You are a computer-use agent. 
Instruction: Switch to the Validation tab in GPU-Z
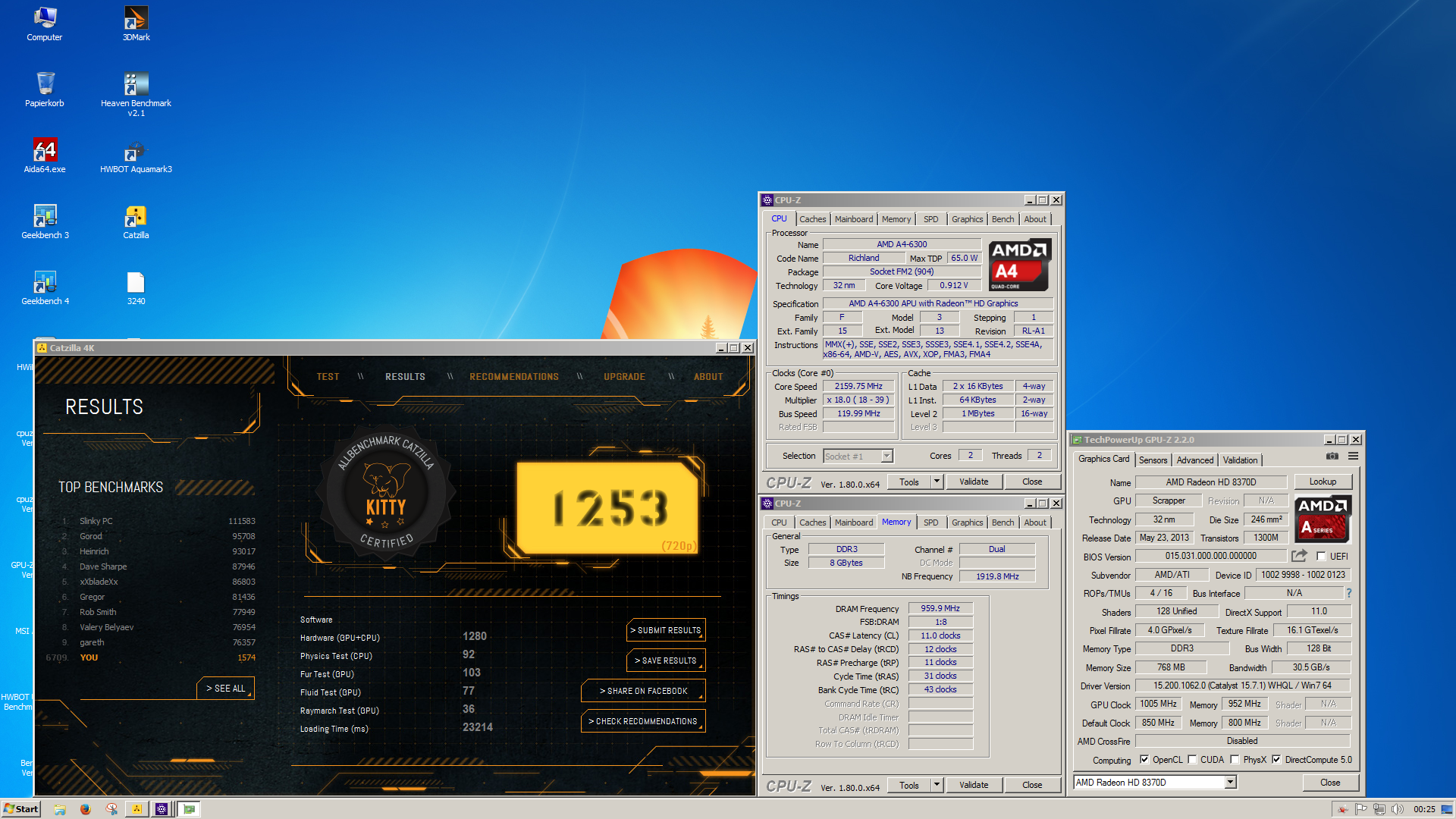[x=1240, y=460]
